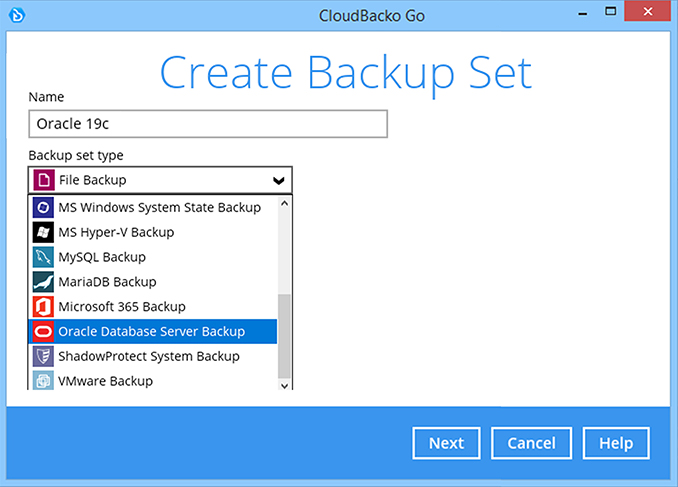Click the CloudBacko logo in title bar
678x487 pixels.
point(17,16)
